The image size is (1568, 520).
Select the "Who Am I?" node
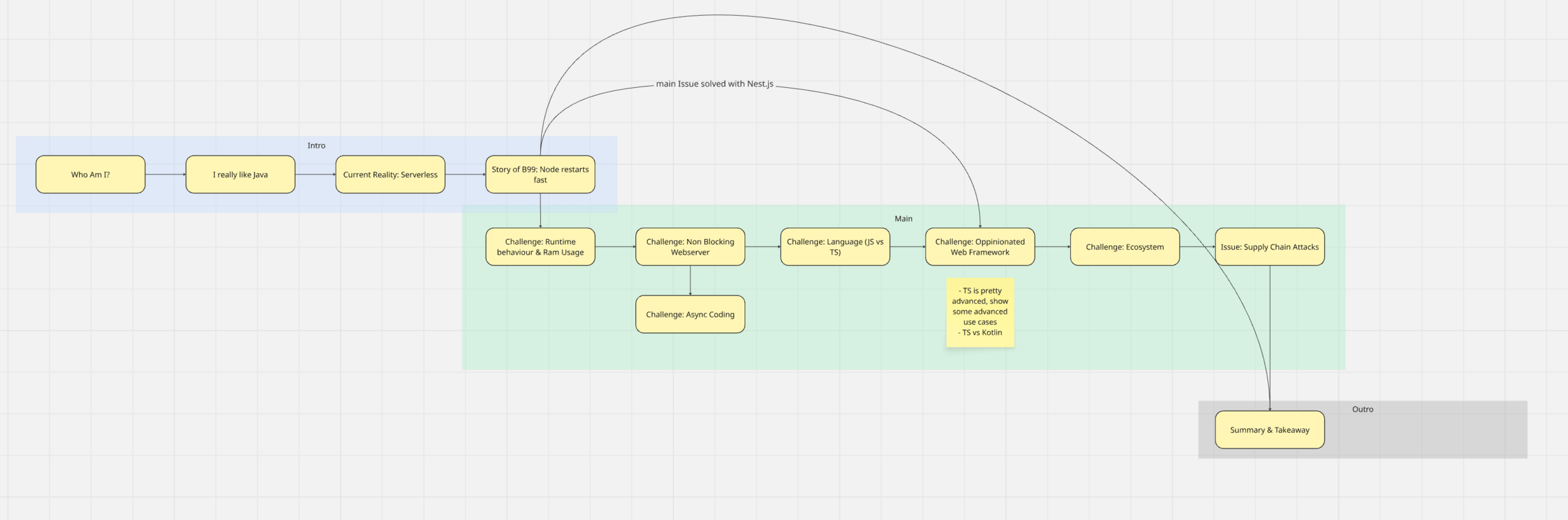coord(90,174)
